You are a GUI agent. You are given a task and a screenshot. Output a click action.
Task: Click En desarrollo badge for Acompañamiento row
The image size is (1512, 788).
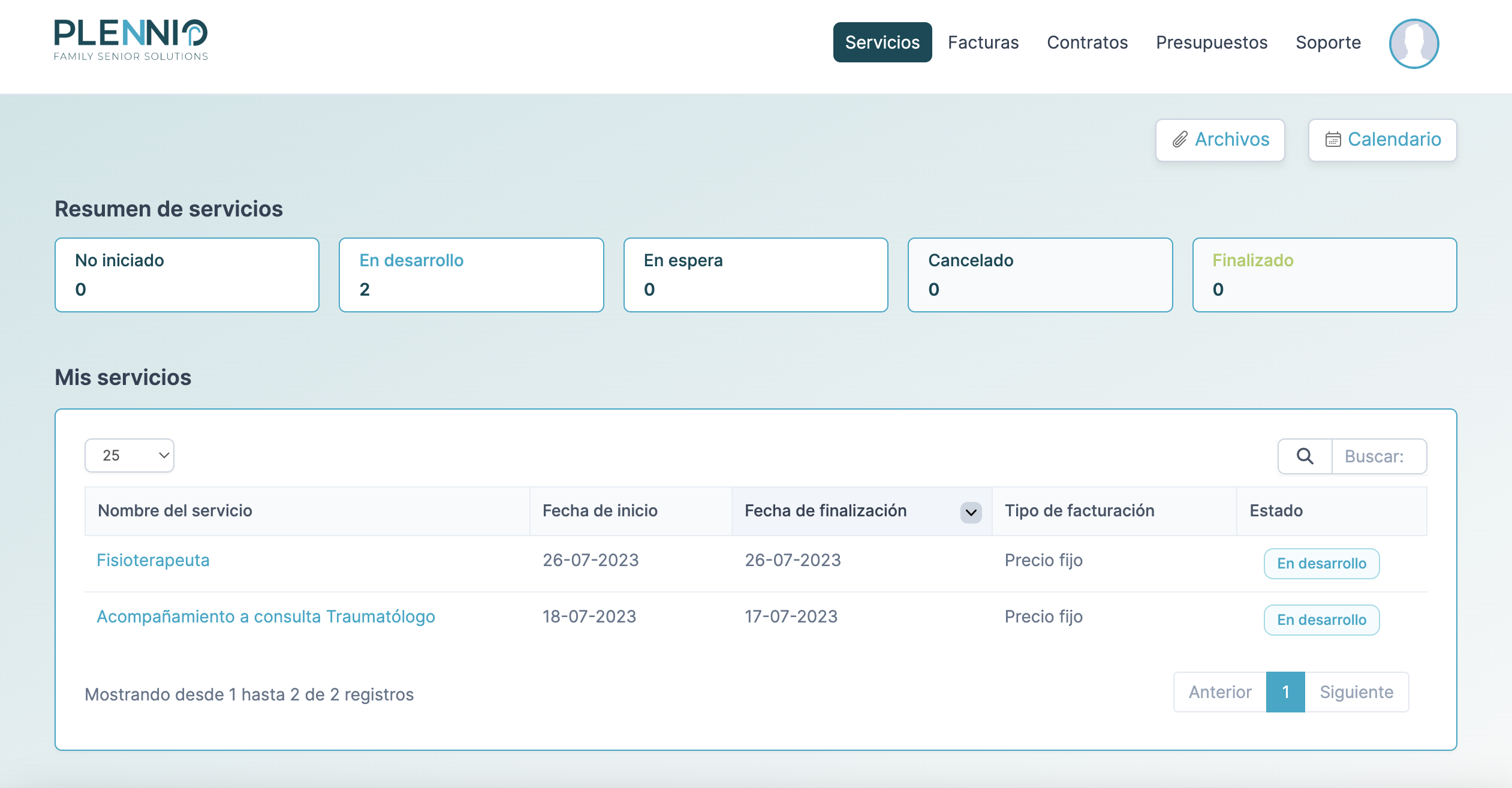coord(1321,620)
